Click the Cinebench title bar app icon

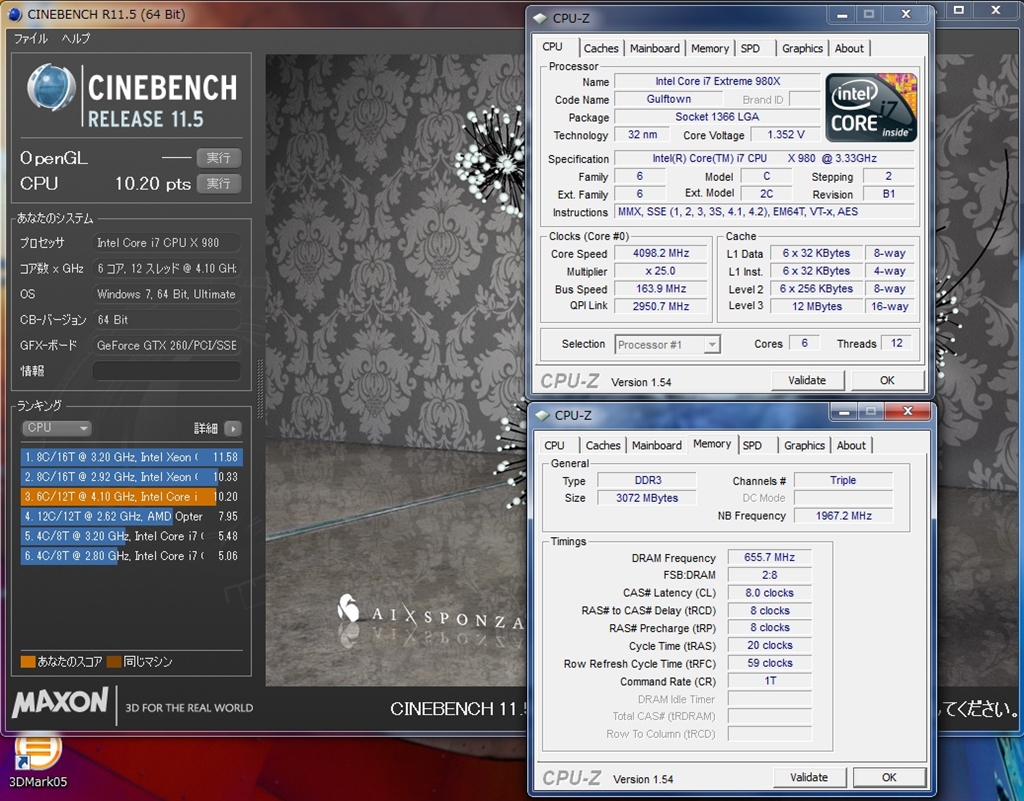pos(15,15)
